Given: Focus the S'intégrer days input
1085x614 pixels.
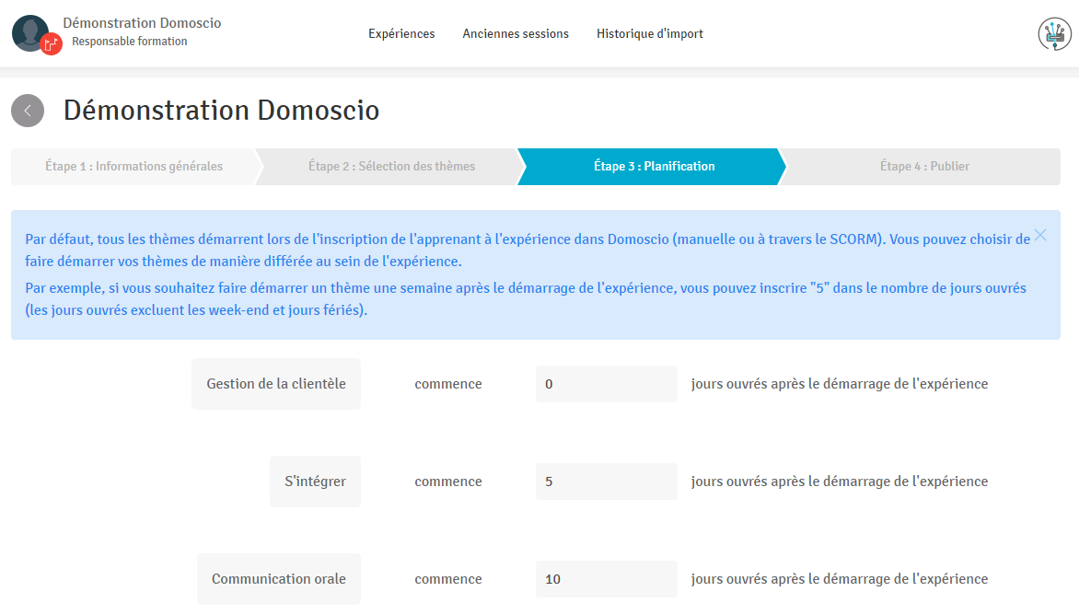Looking at the screenshot, I should point(606,482).
